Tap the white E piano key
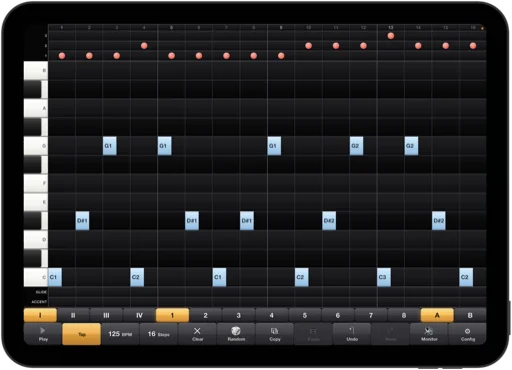 (36, 202)
